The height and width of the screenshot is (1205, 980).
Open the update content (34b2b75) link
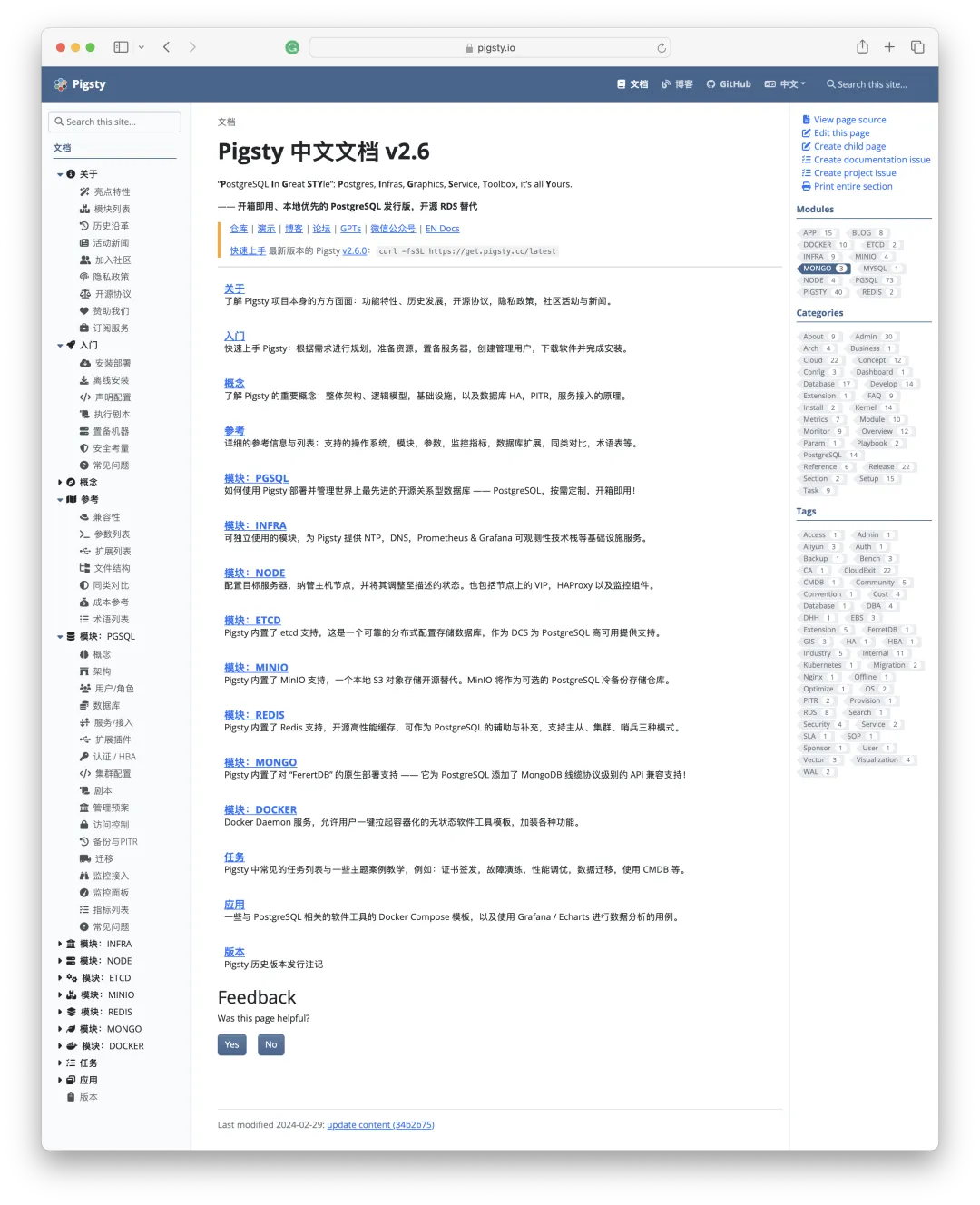click(x=380, y=1124)
